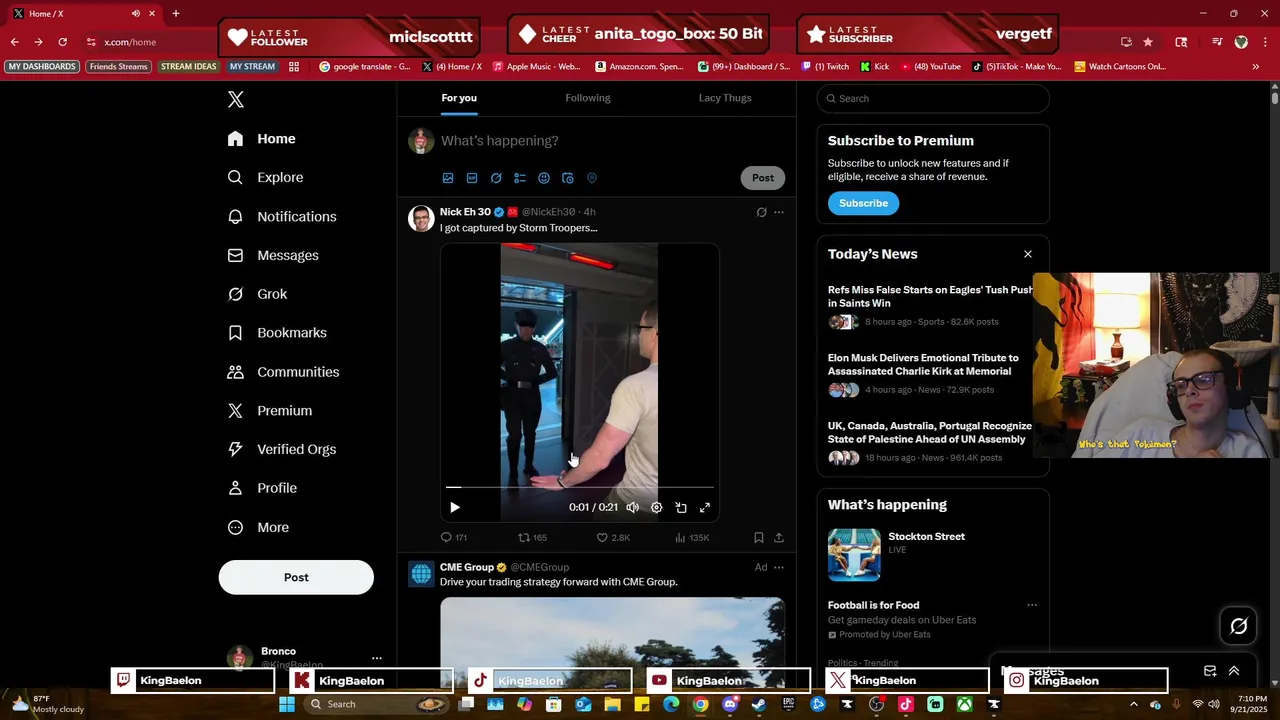1280x720 pixels.
Task: Show more bookmarks chevron
Action: tap(1256, 67)
